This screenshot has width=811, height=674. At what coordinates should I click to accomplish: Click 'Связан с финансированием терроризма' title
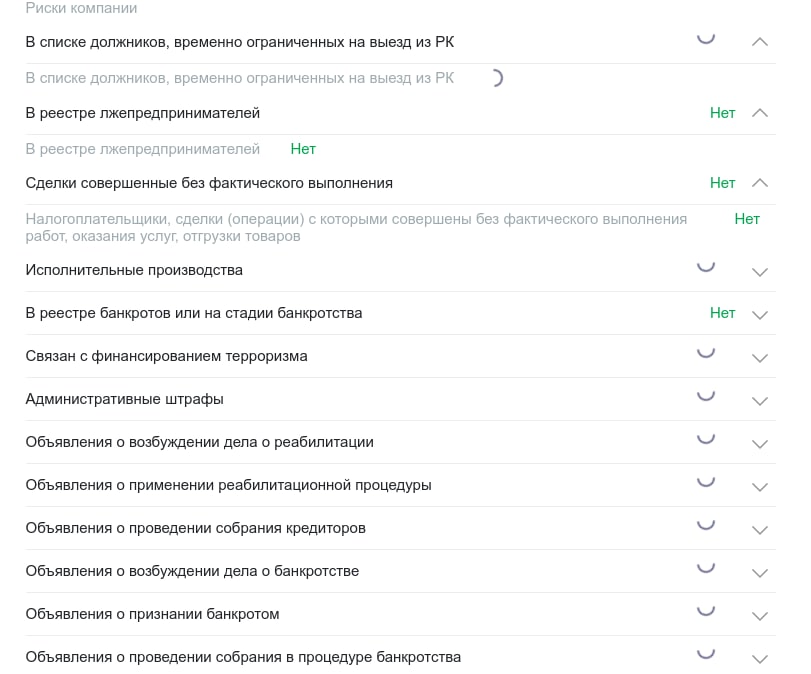click(x=167, y=356)
